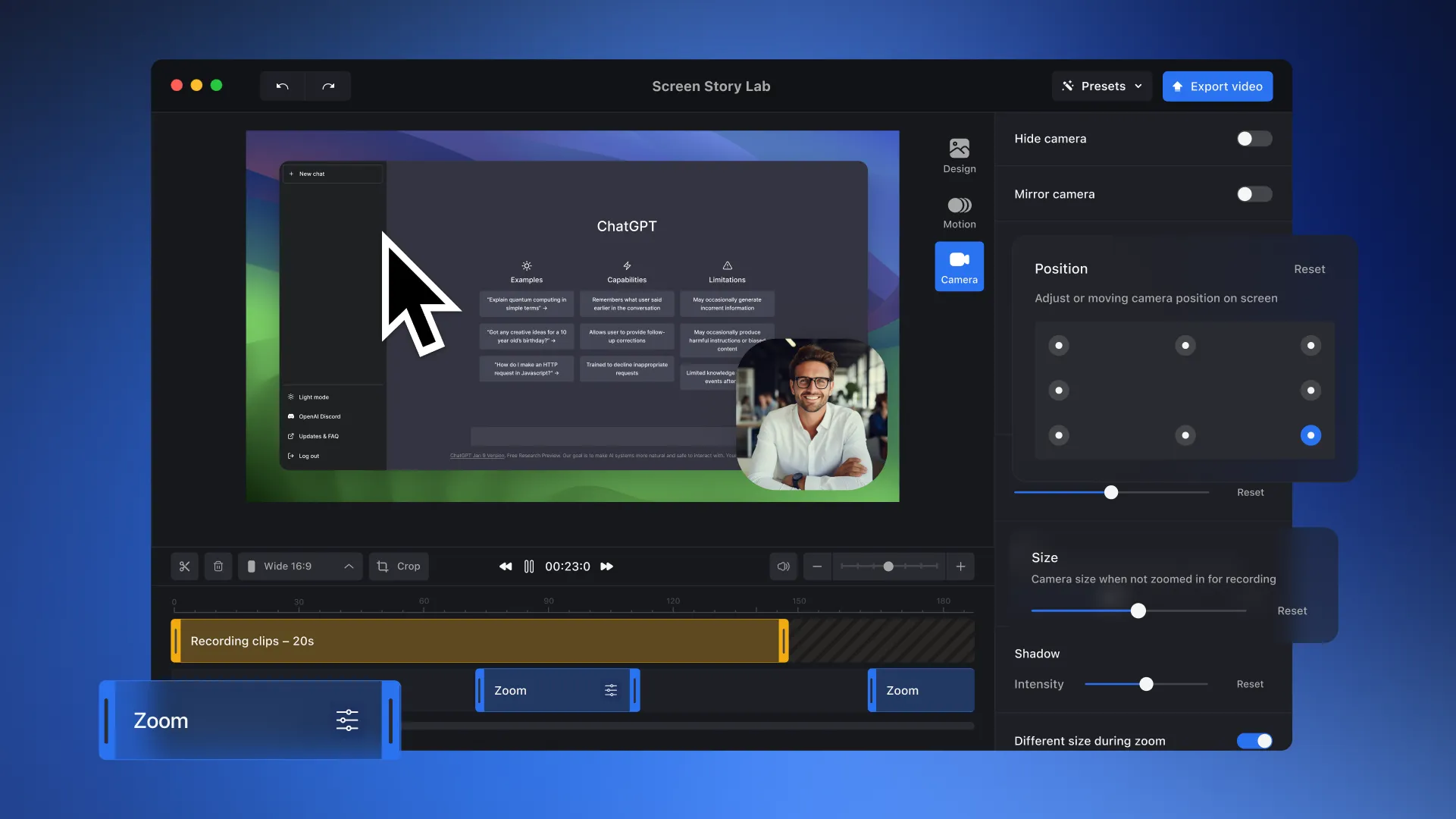Select top-center camera position
1456x819 pixels.
click(1185, 346)
